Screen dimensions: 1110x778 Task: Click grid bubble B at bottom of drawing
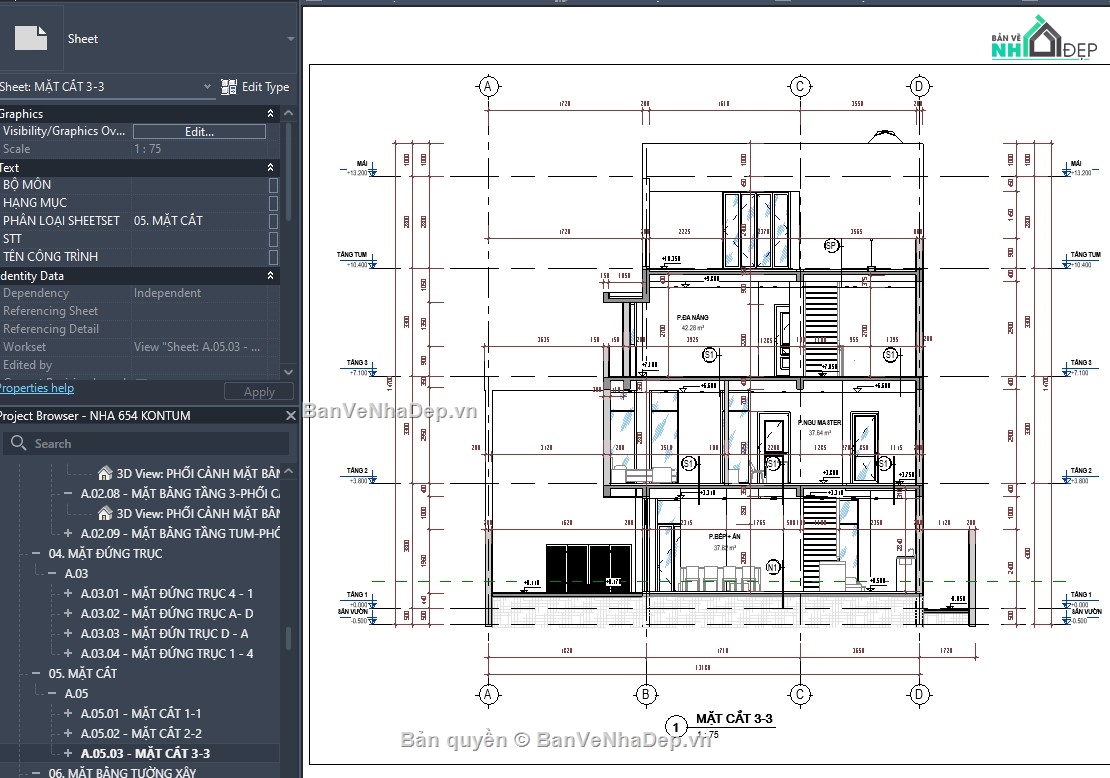click(645, 694)
